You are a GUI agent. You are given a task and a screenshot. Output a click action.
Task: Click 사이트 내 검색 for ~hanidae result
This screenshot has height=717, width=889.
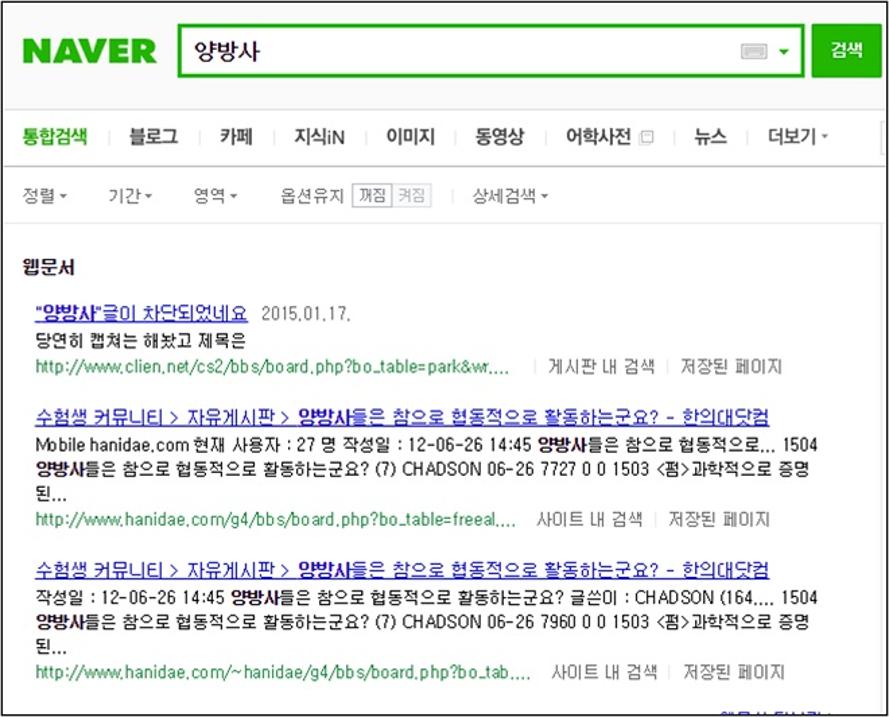pyautogui.click(x=604, y=672)
